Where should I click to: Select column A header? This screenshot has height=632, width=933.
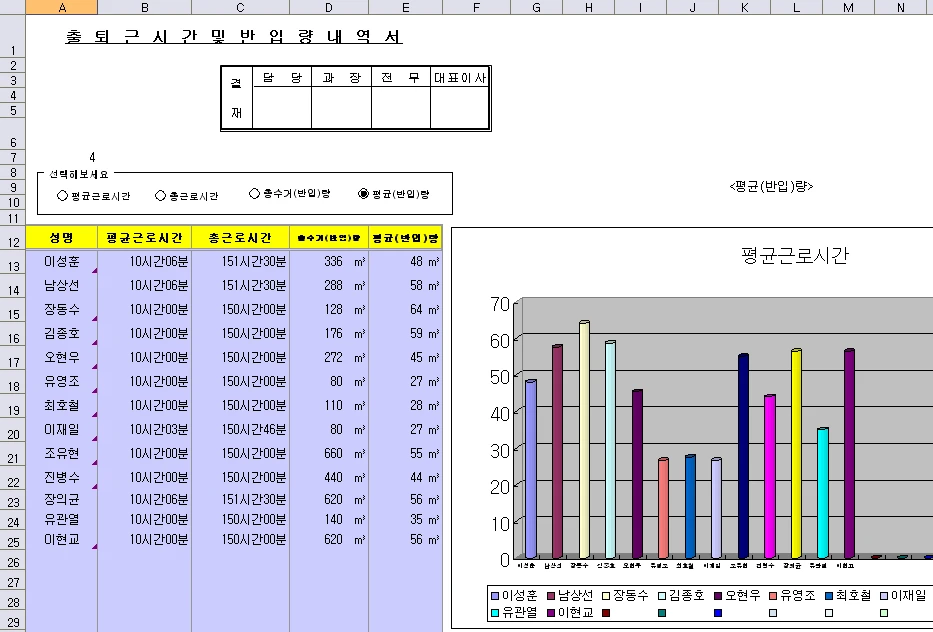coord(62,7)
